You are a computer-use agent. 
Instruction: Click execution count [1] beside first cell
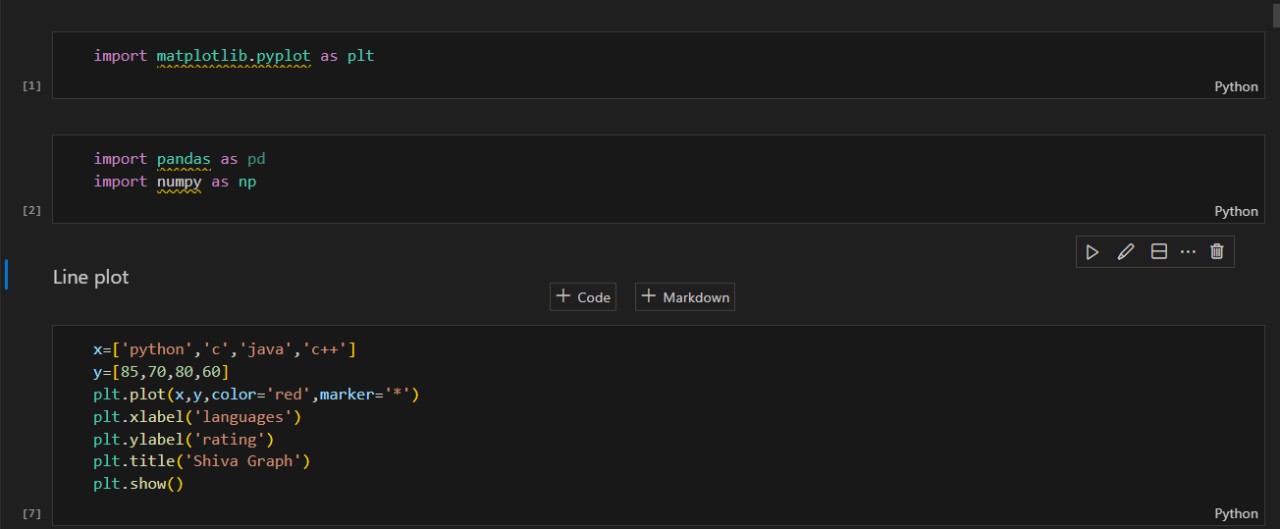32,86
